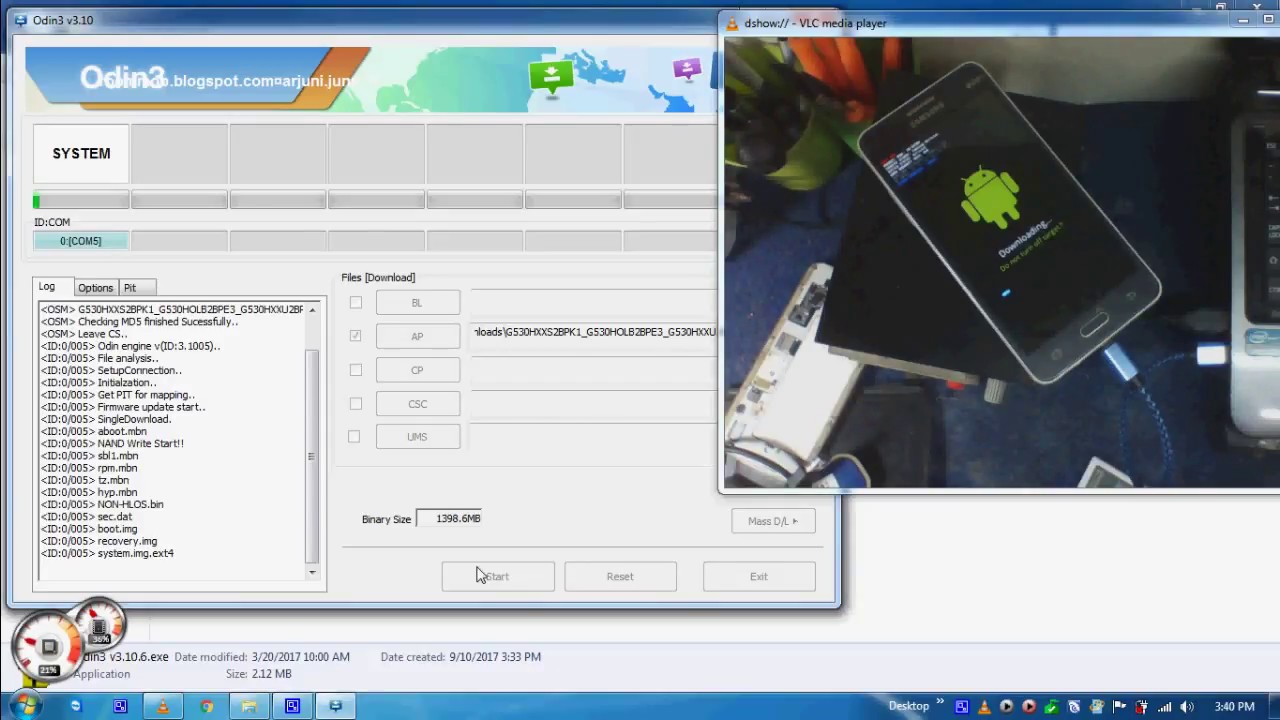Tick the BL file checkbox

355,302
